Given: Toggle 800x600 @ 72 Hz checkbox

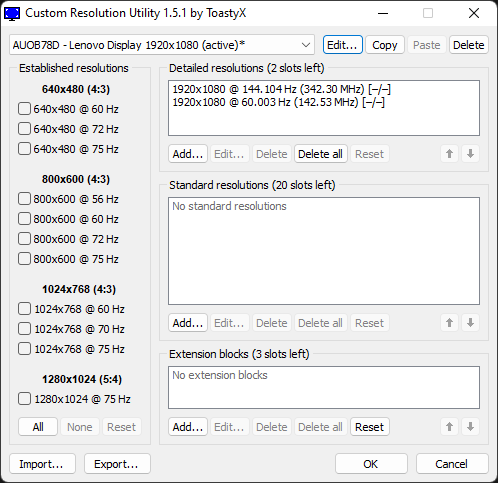Looking at the screenshot, I should 24,239.
